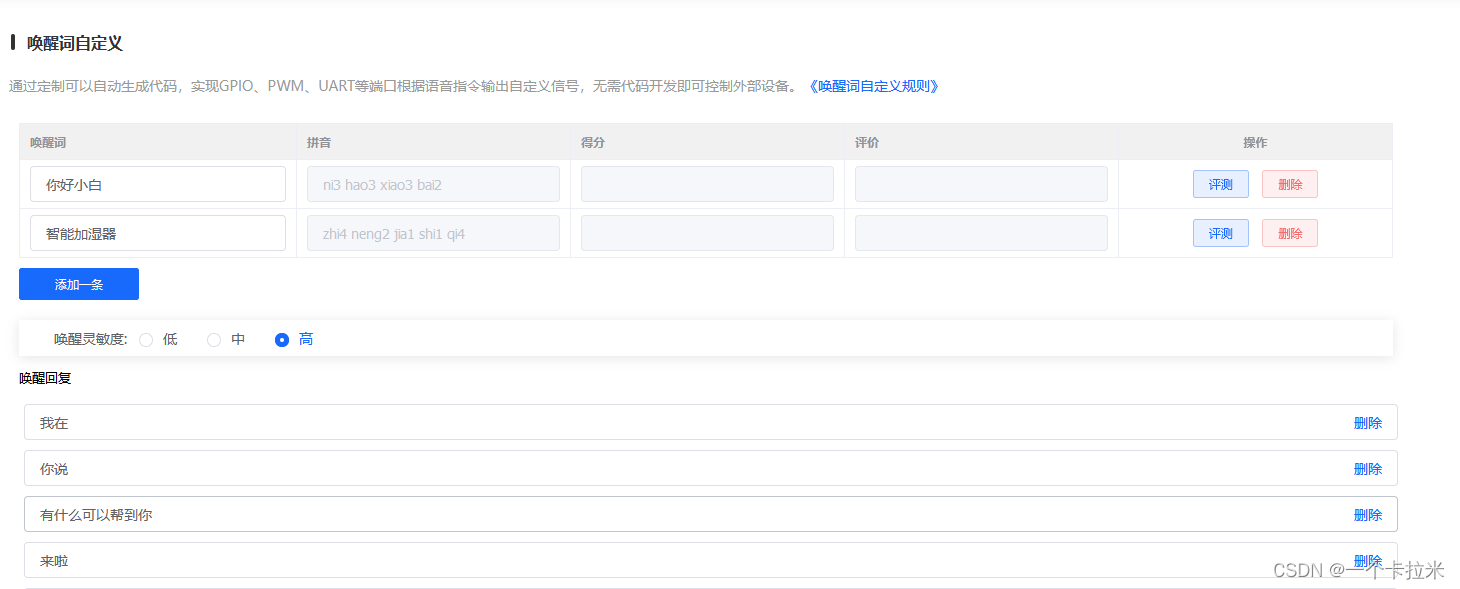The image size is (1460, 589).
Task: Open the 唤醒词自定义规则 link
Action: (x=873, y=86)
